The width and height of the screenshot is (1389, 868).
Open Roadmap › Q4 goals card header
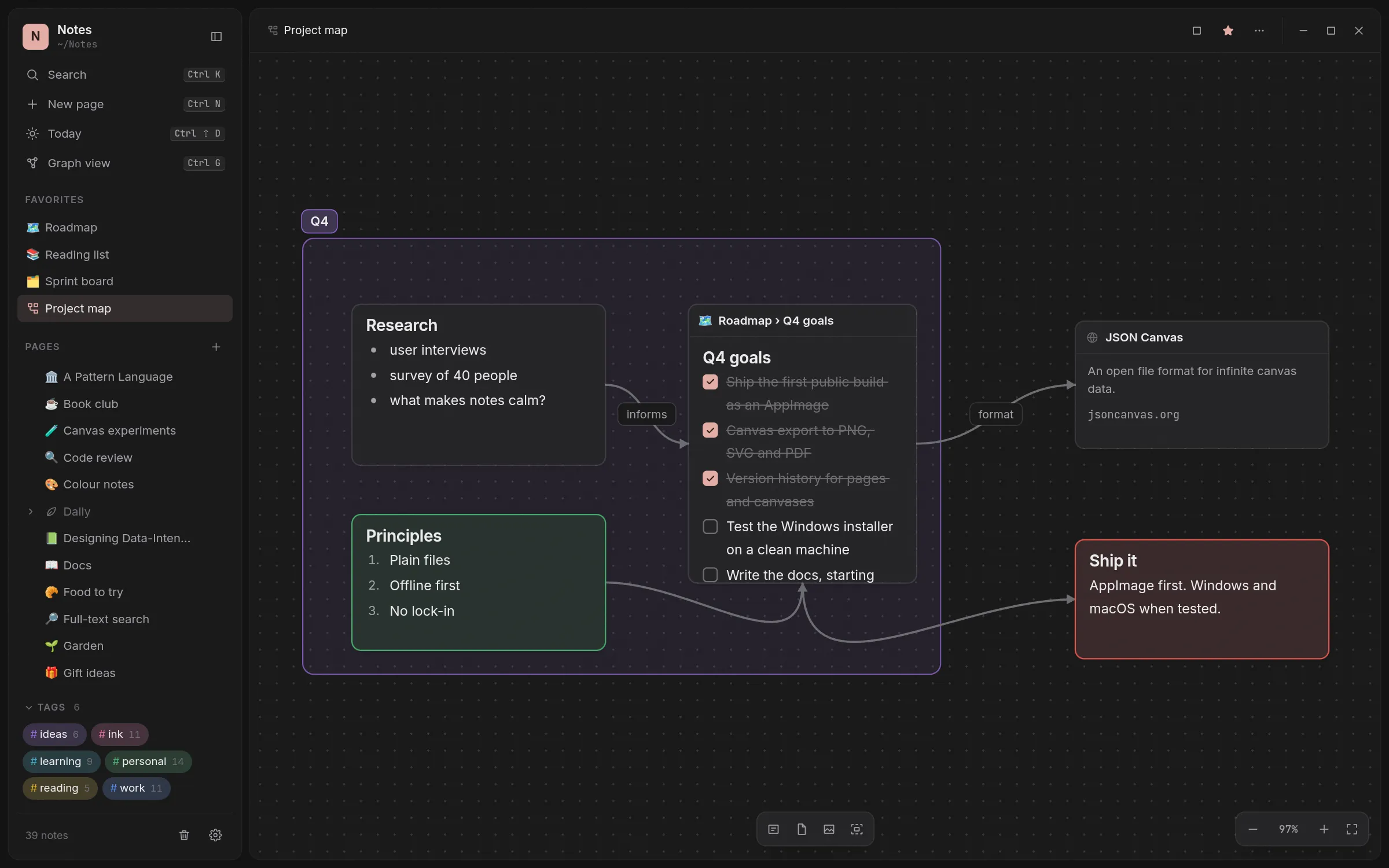[x=802, y=321]
